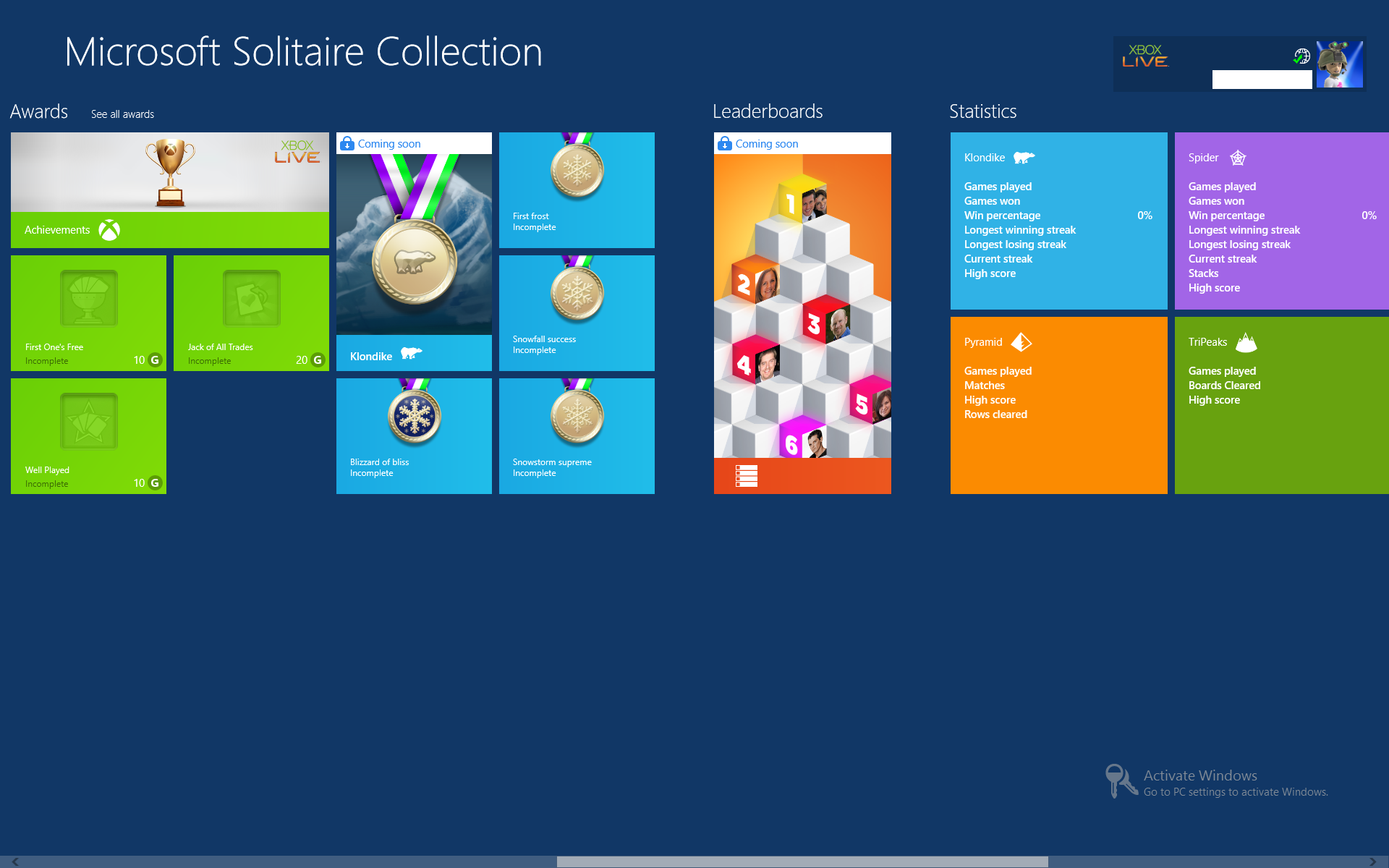
Task: Open the First frost medal
Action: (x=577, y=190)
